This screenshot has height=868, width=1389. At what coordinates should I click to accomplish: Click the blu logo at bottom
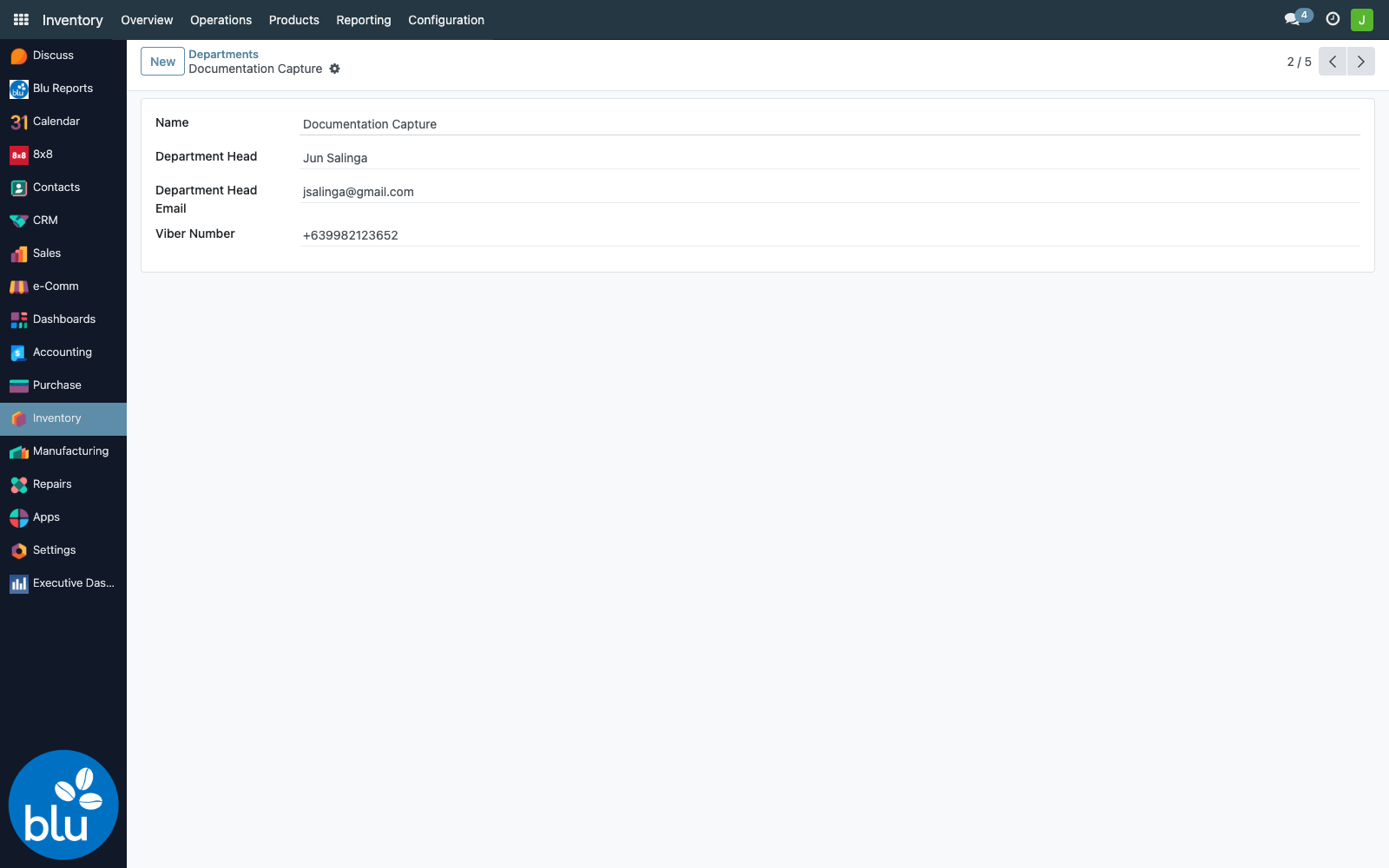click(63, 805)
